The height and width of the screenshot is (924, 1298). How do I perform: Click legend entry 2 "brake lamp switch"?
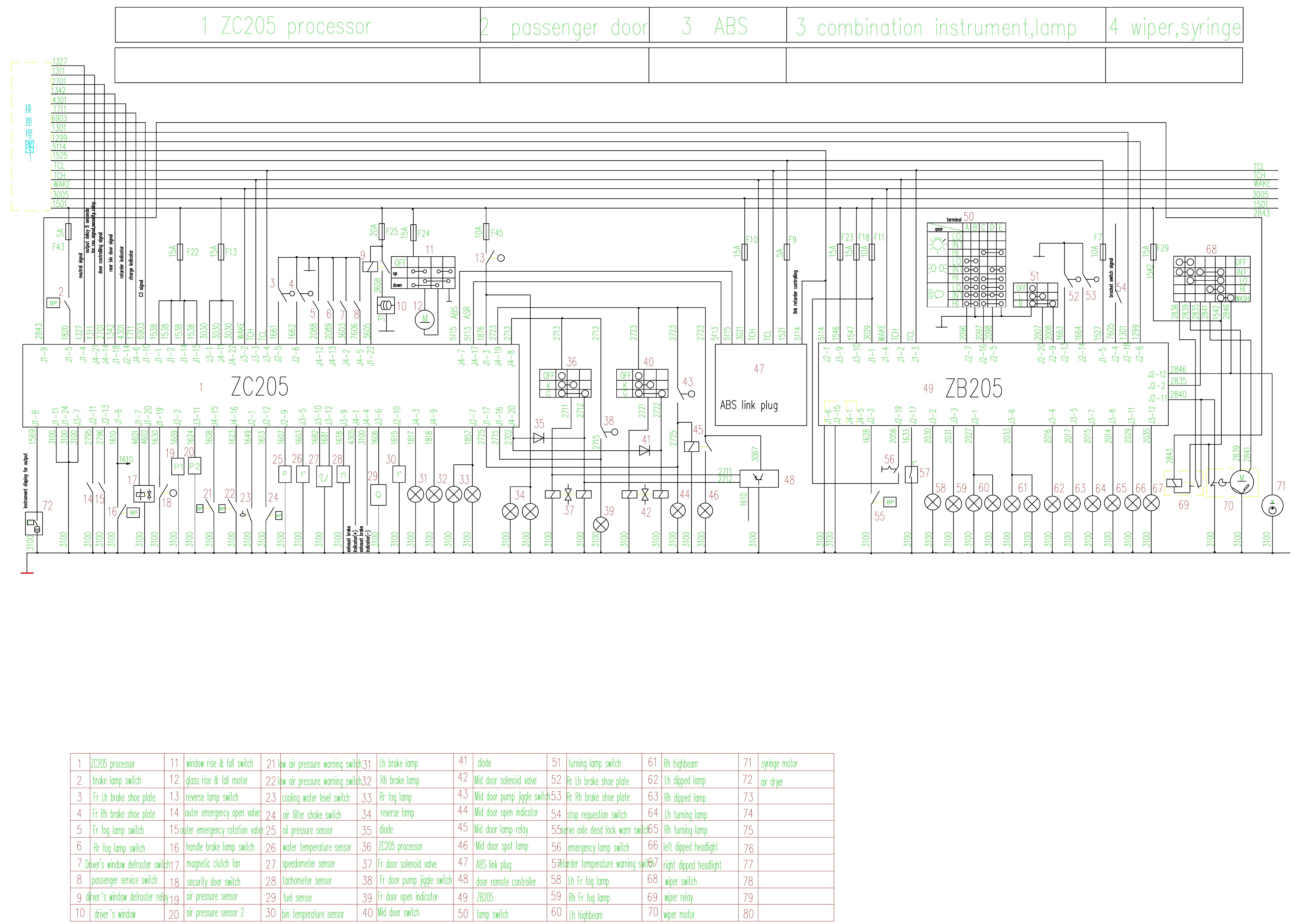(117, 781)
